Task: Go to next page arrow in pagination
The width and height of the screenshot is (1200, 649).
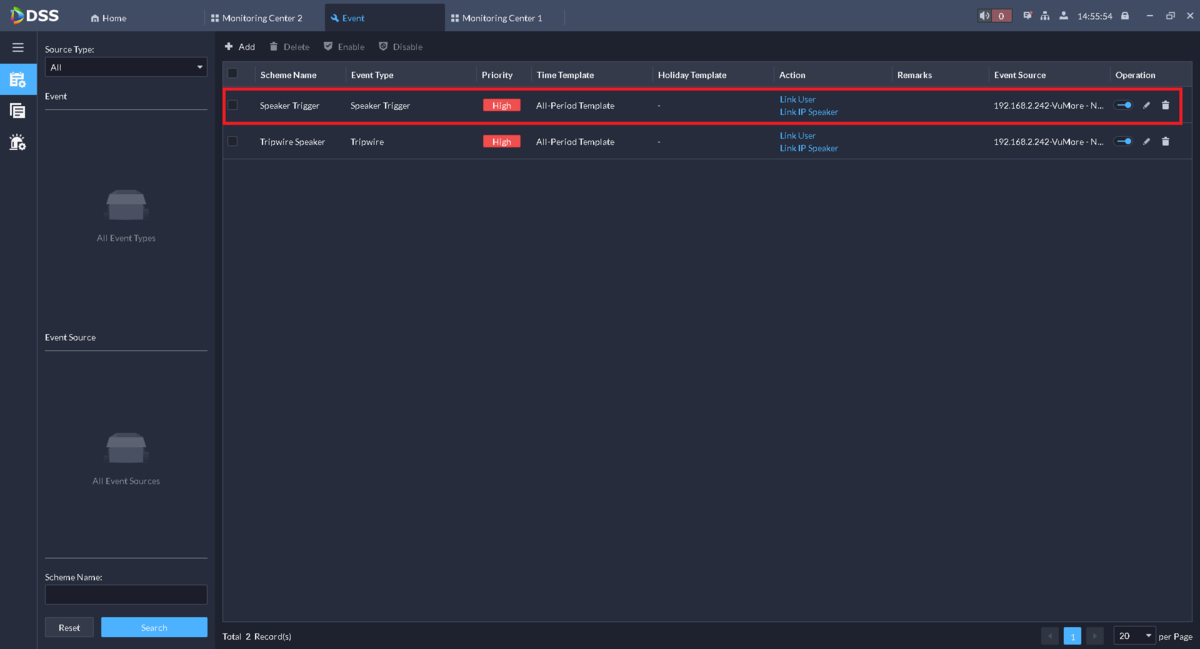Action: 1095,636
